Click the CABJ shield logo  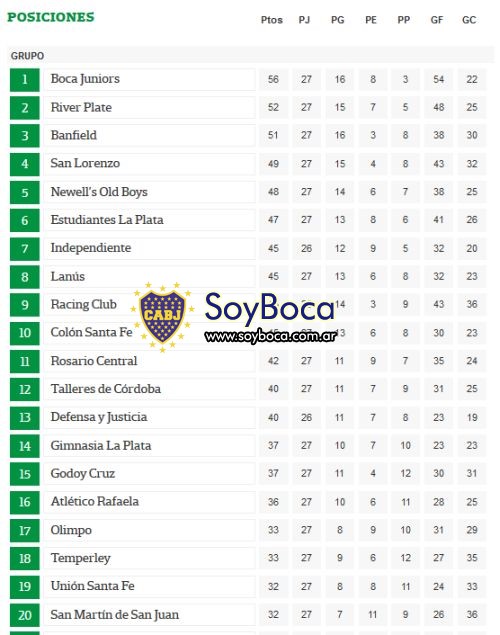(162, 318)
